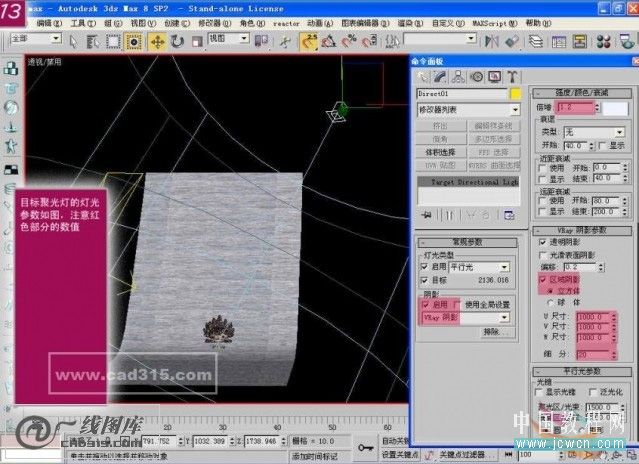The height and width of the screenshot is (464, 639).
Task: Toggle the 启用 checkbox under 灯光类型
Action: tap(424, 267)
